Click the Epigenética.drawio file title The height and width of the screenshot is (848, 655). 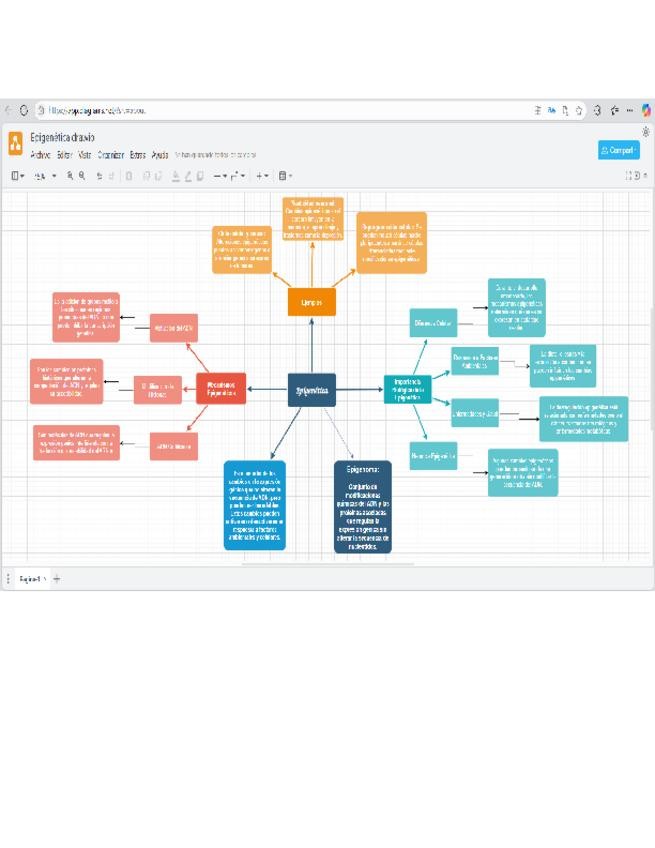pyautogui.click(x=62, y=137)
